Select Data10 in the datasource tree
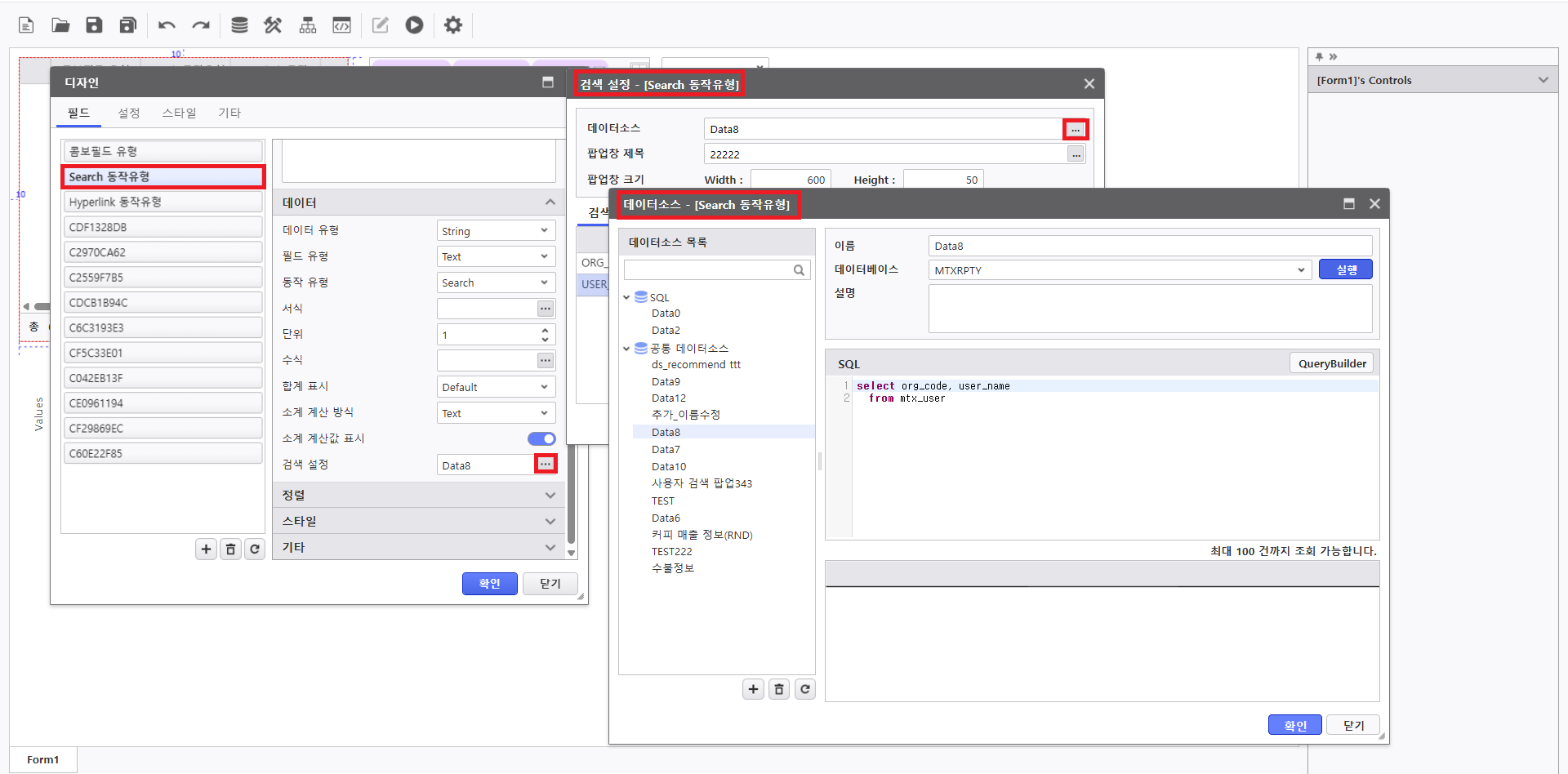This screenshot has width=1568, height=774. pos(669,466)
